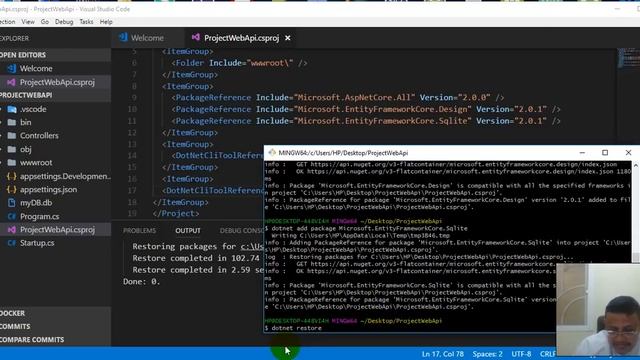Open the Go menu

[x=44, y=22]
